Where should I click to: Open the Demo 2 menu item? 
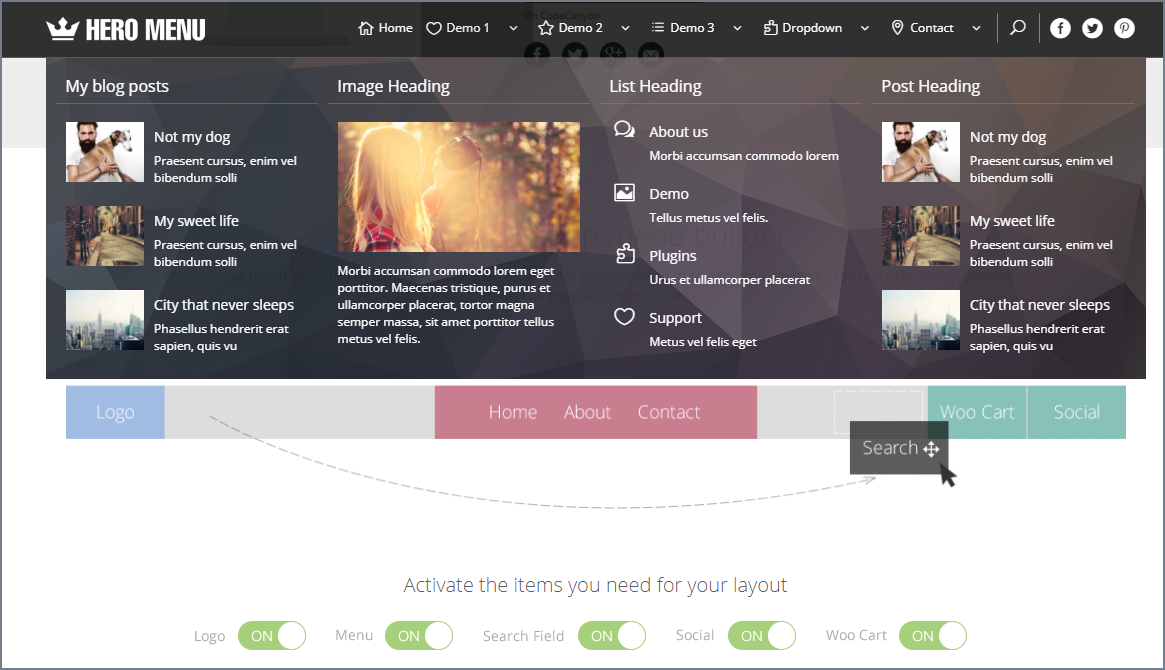(x=580, y=27)
